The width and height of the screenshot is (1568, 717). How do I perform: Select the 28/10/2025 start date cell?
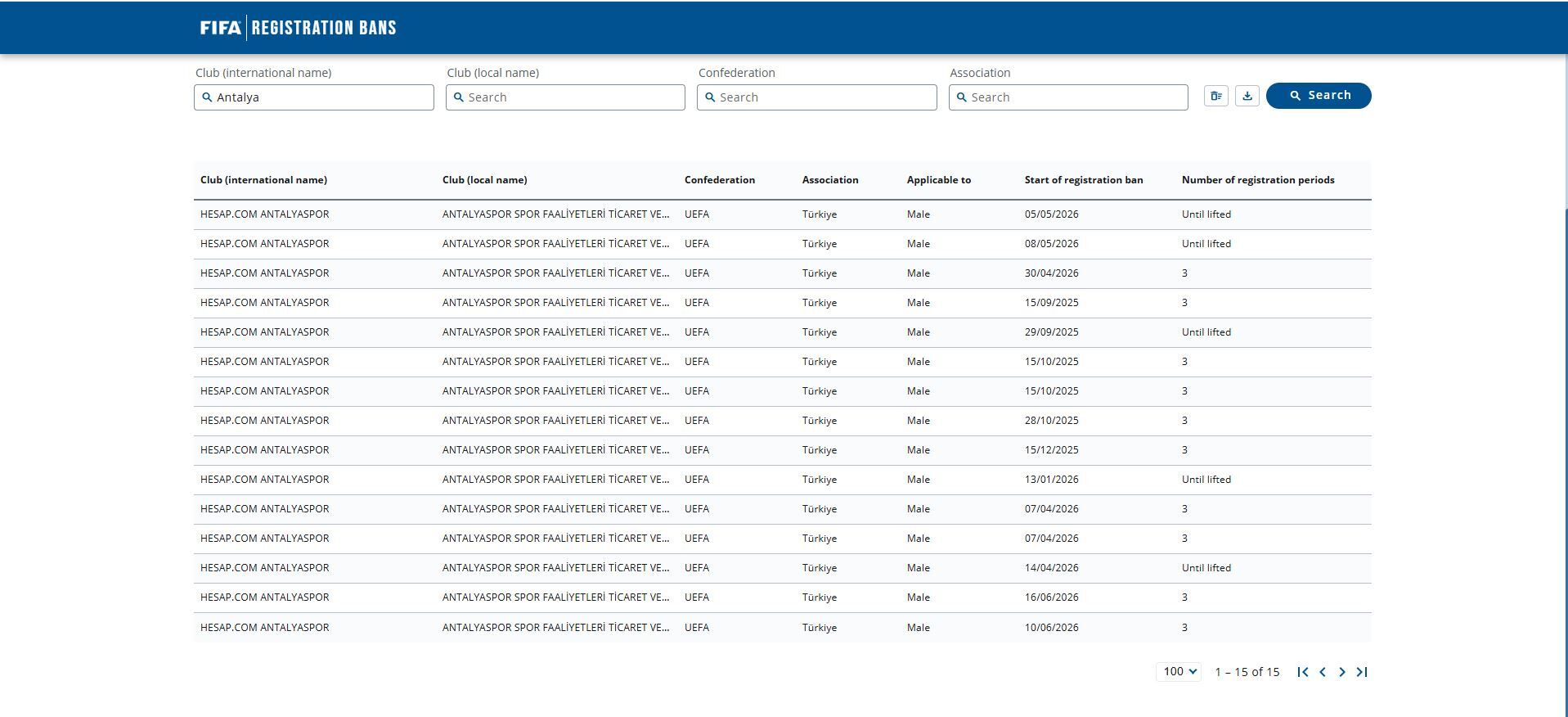pos(1052,421)
